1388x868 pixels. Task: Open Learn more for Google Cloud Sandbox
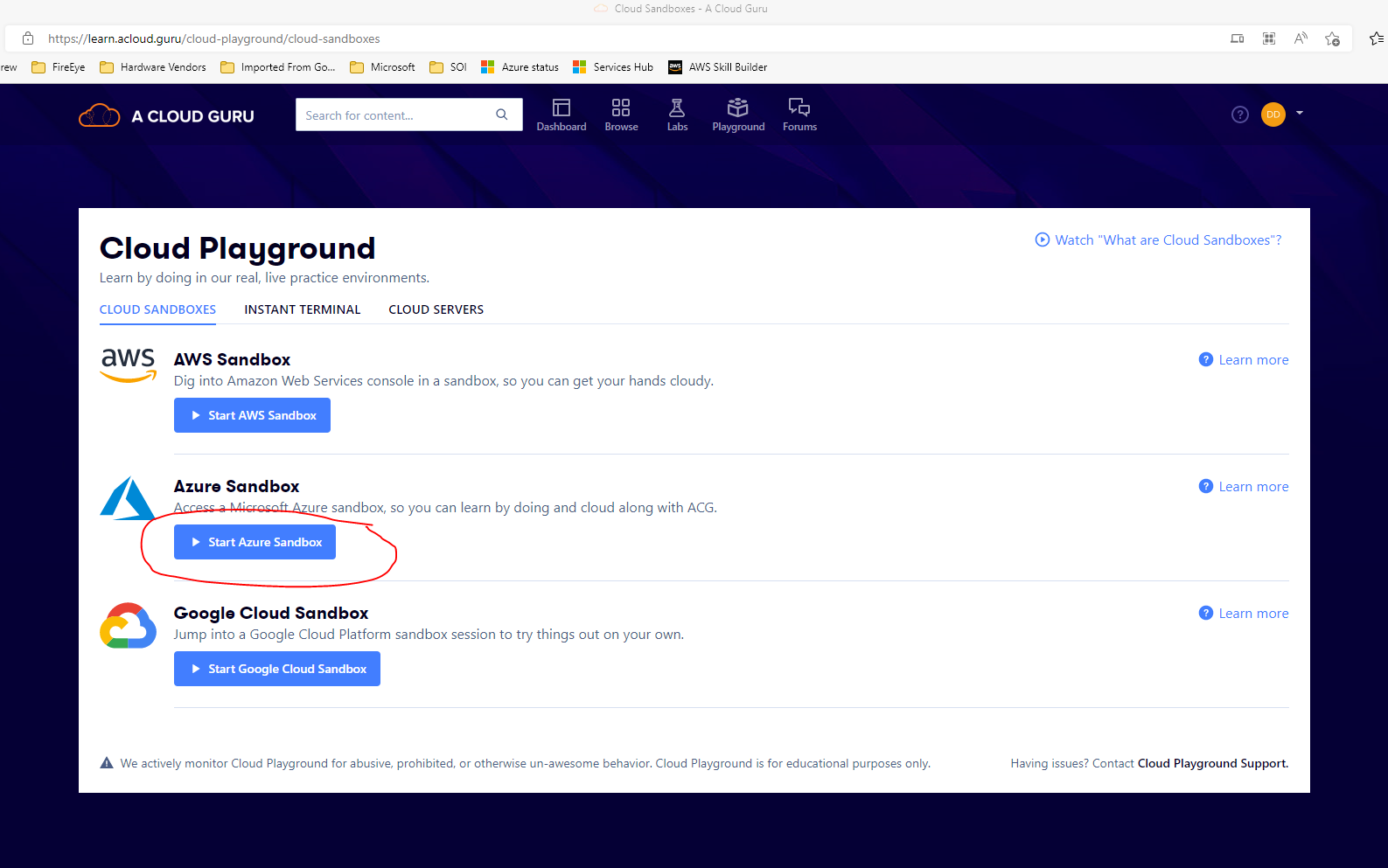click(x=1244, y=614)
